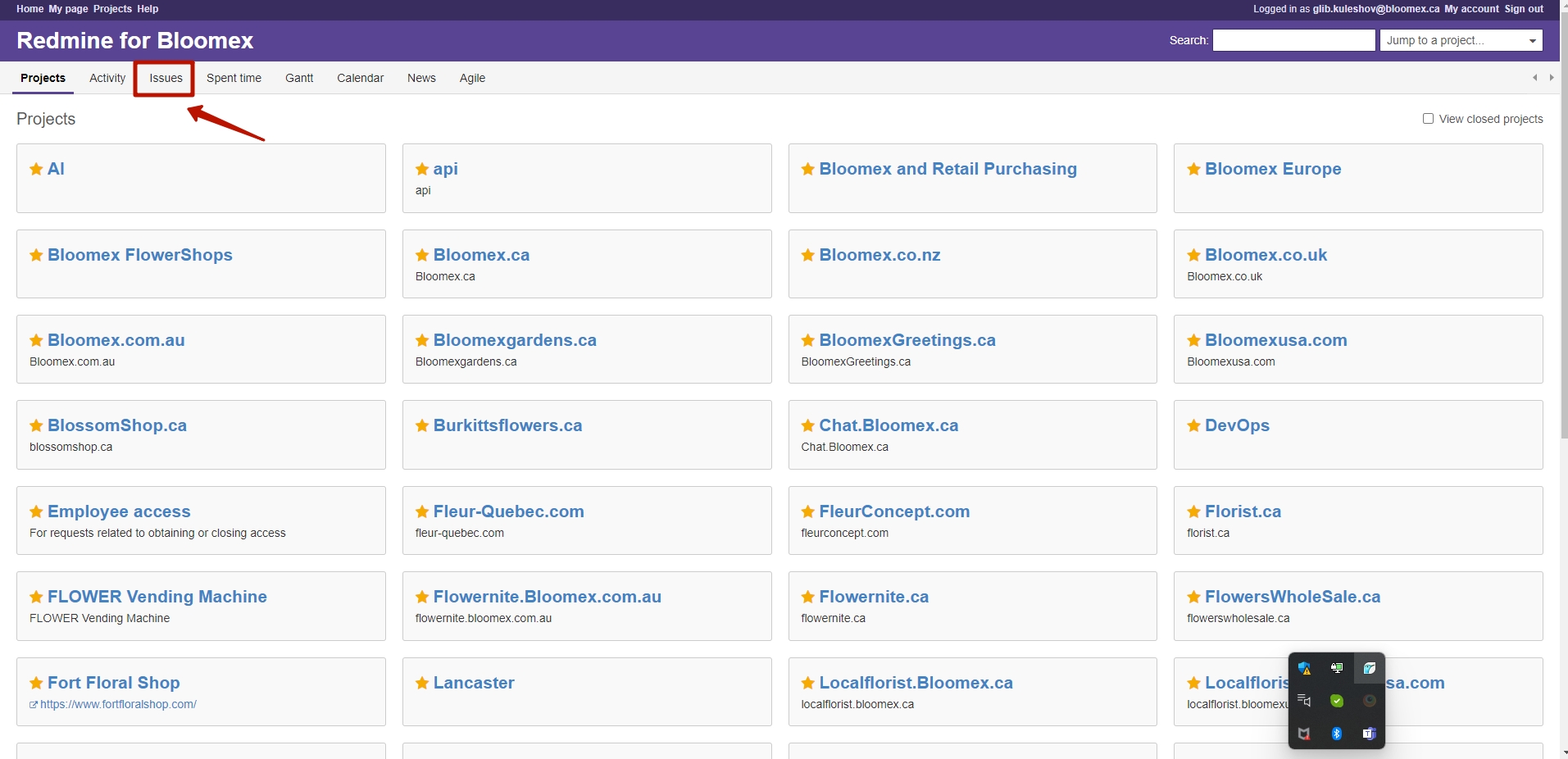Open the Fleur-Quebec.com project

508,511
